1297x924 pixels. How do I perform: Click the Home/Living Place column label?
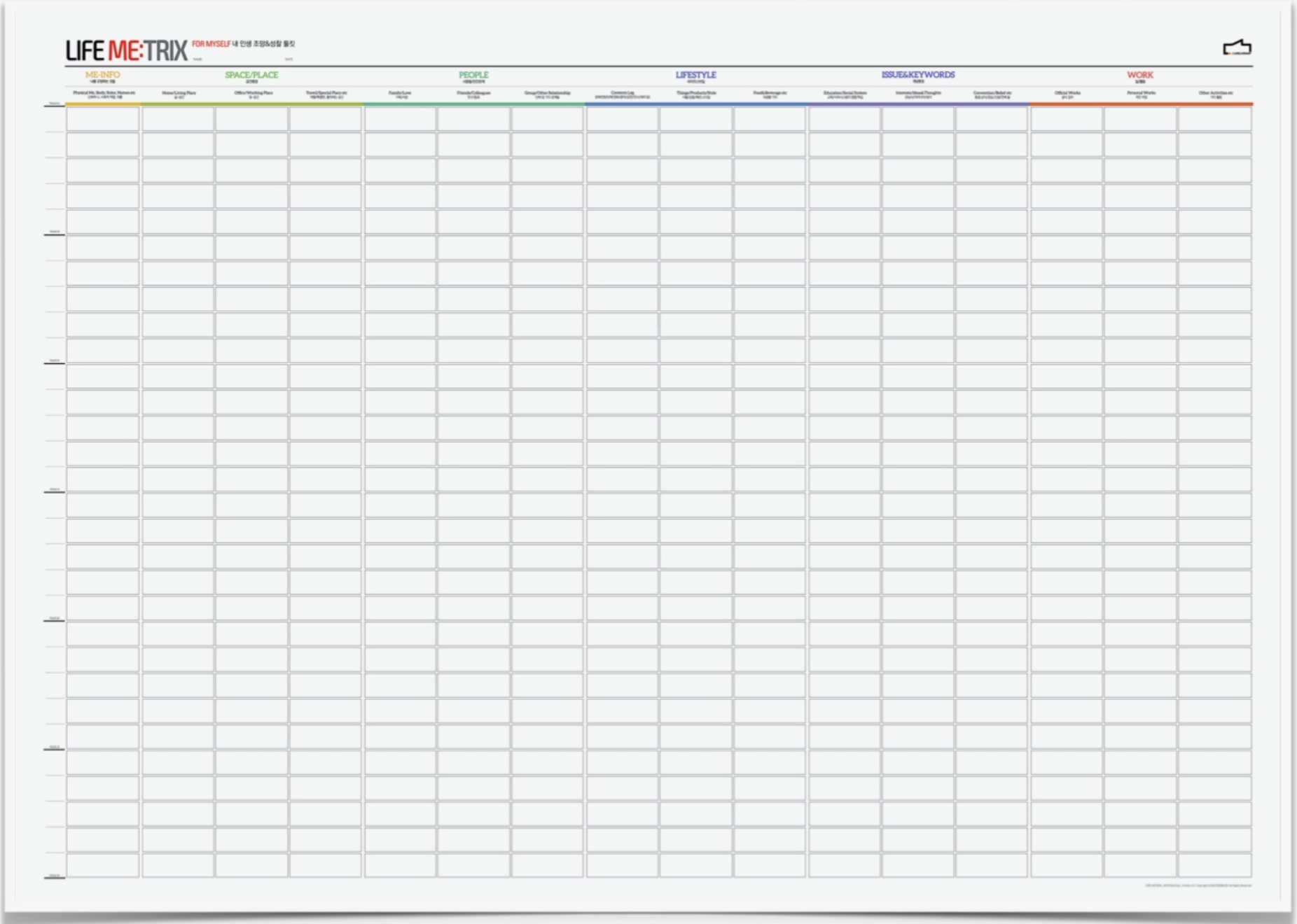click(x=179, y=93)
